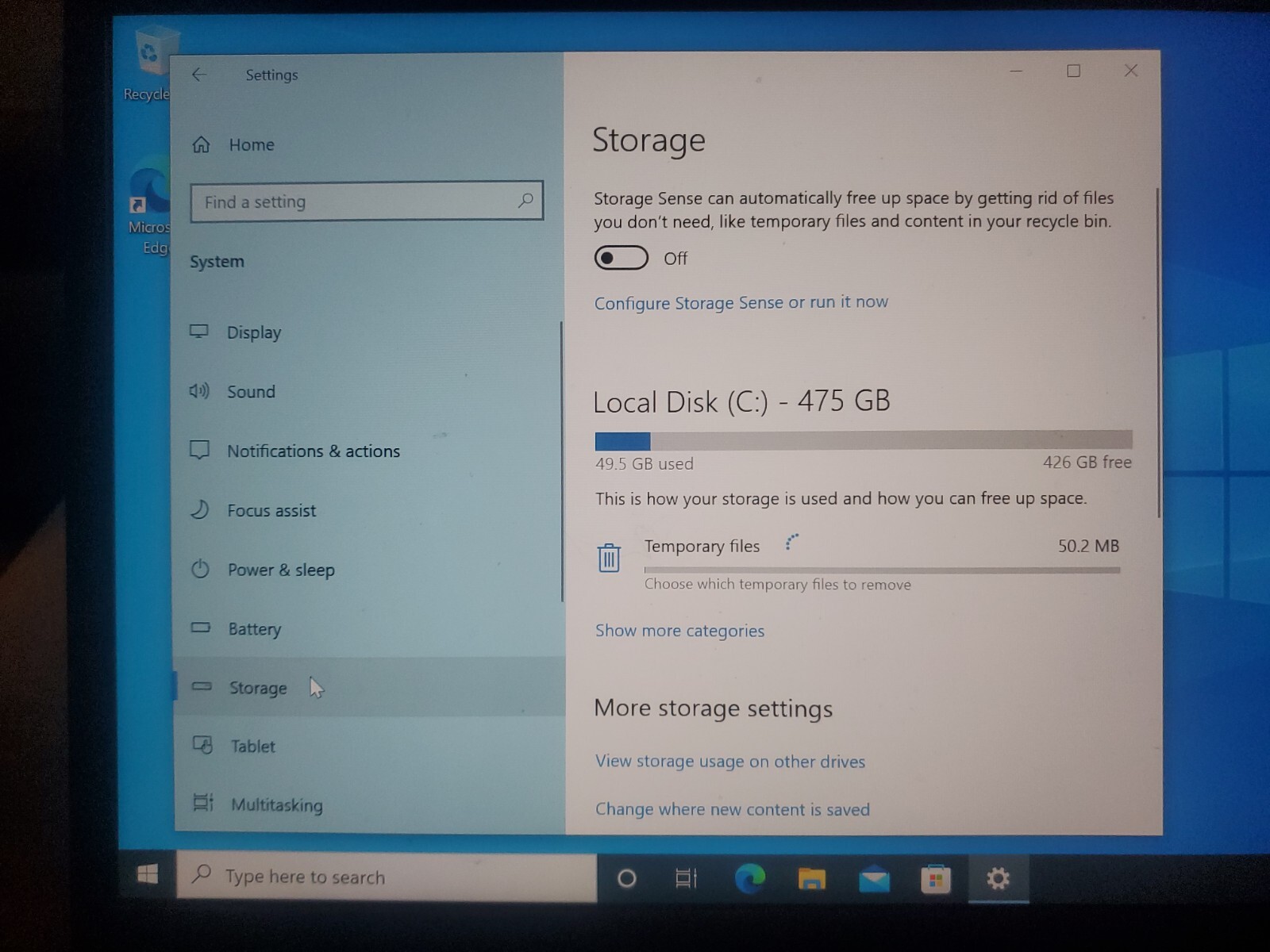The image size is (1270, 952).
Task: Click the sidebar vertical scrollbar
Action: [x=562, y=462]
